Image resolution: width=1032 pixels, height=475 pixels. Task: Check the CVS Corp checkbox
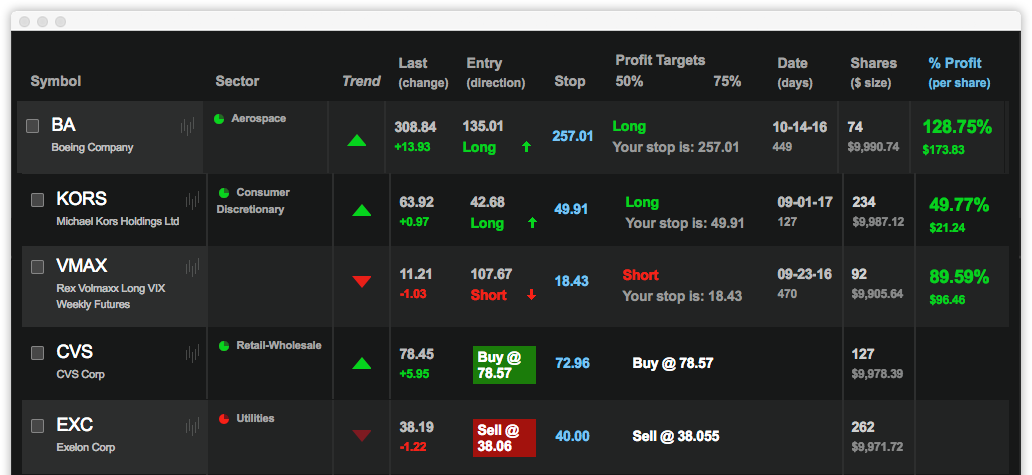pos(38,353)
